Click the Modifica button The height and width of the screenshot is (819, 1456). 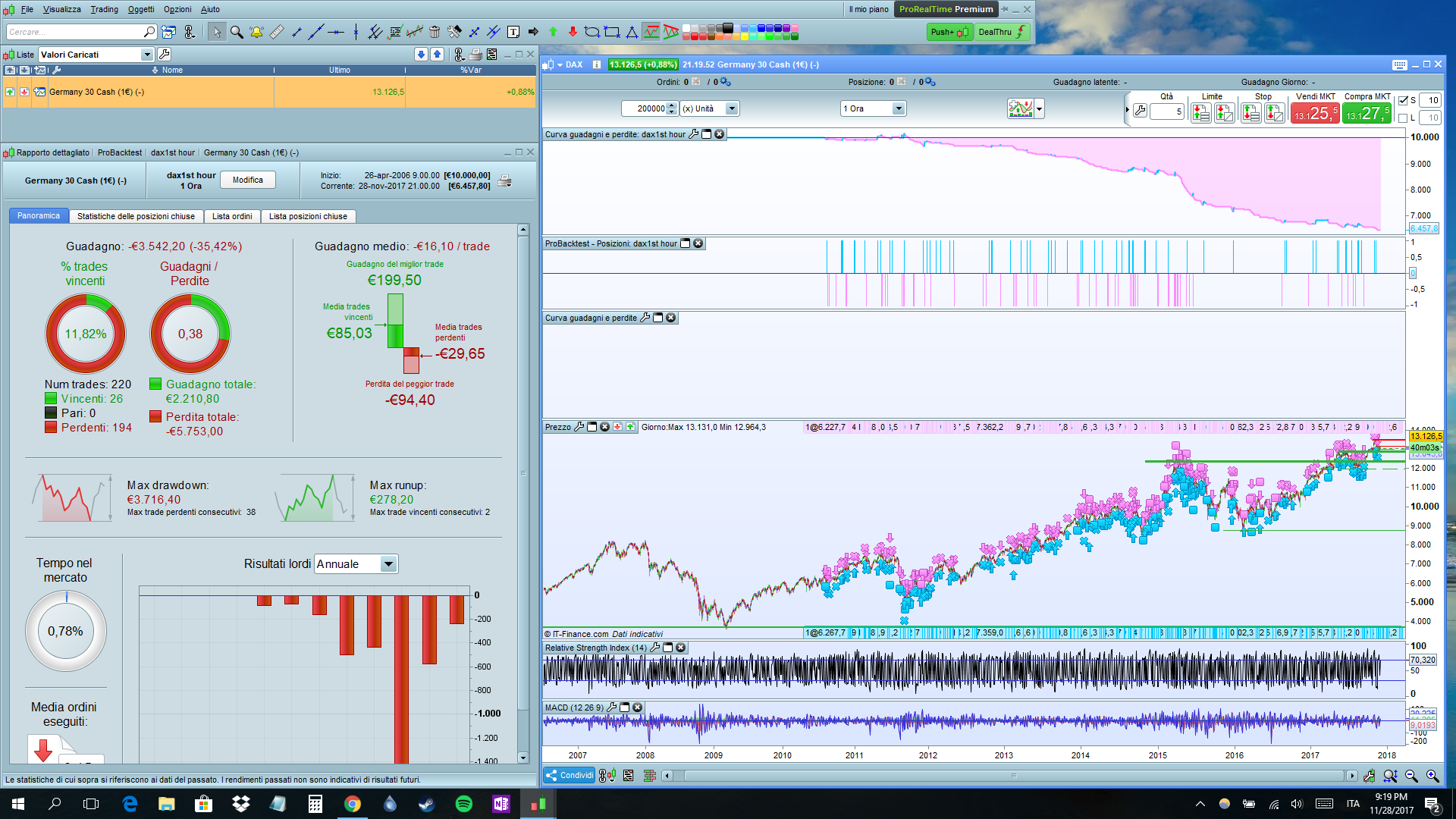pos(248,180)
